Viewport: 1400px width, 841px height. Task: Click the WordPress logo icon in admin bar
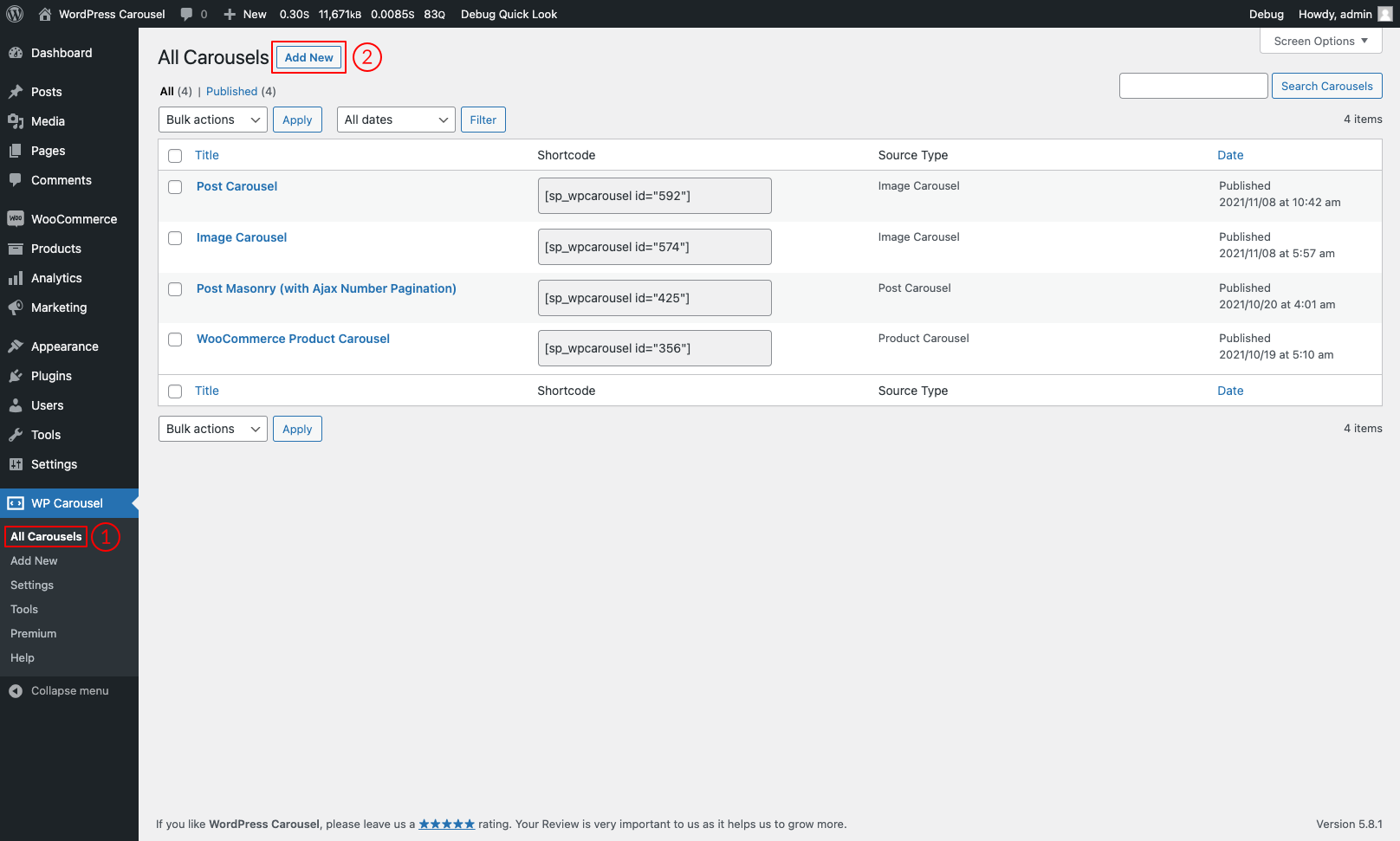(x=15, y=14)
